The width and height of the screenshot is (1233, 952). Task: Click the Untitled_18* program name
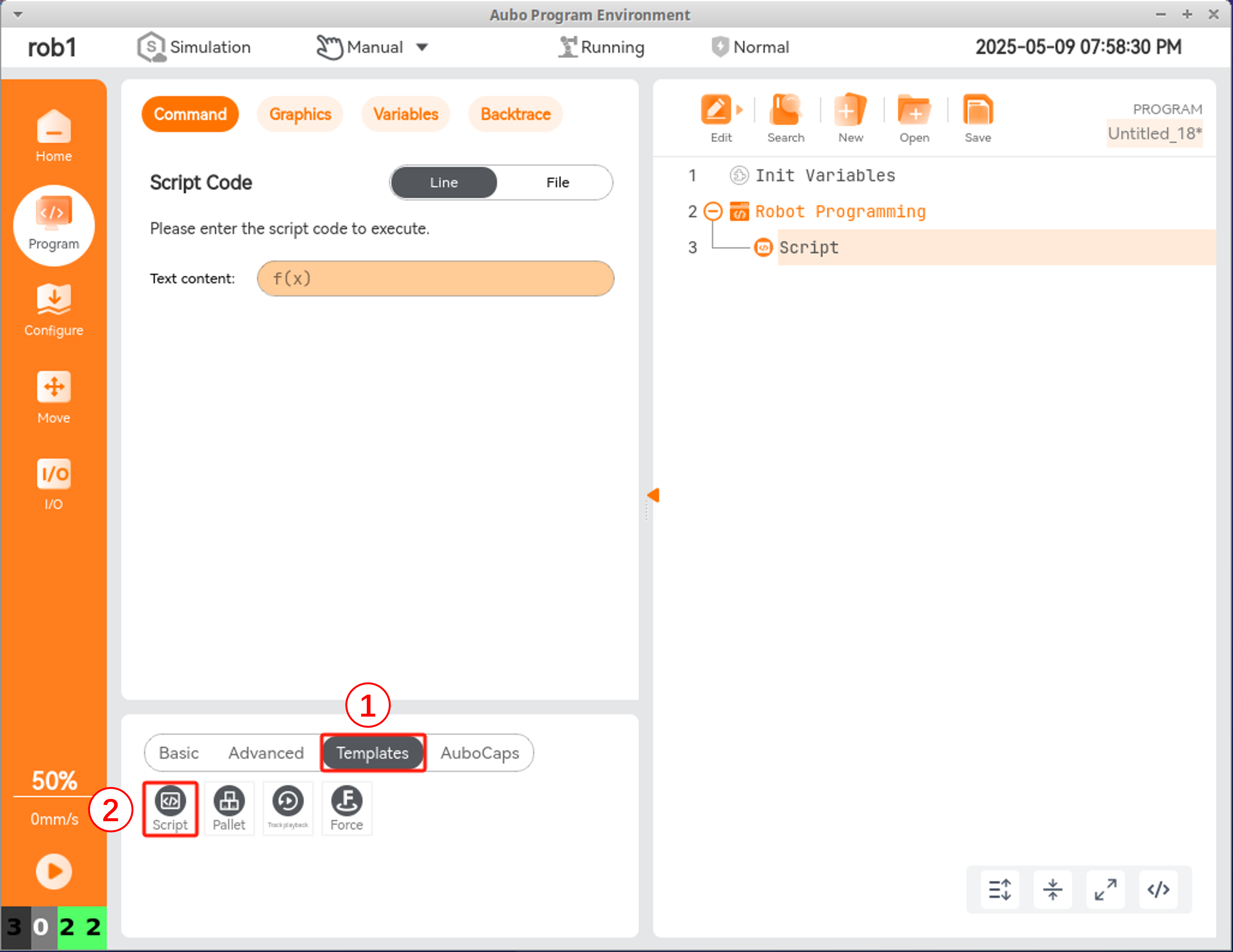1155,133
